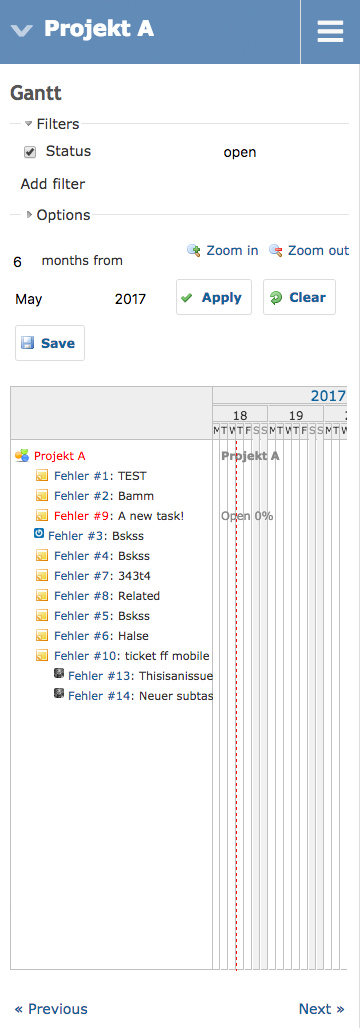The width and height of the screenshot is (360, 1028).
Task: Collapse the Filters section
Action: coord(52,124)
